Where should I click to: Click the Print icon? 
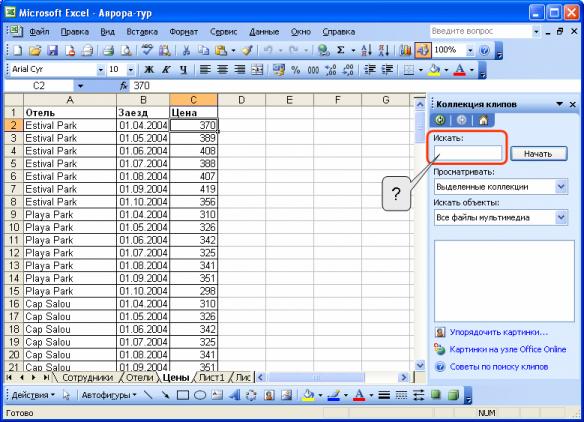click(x=109, y=50)
